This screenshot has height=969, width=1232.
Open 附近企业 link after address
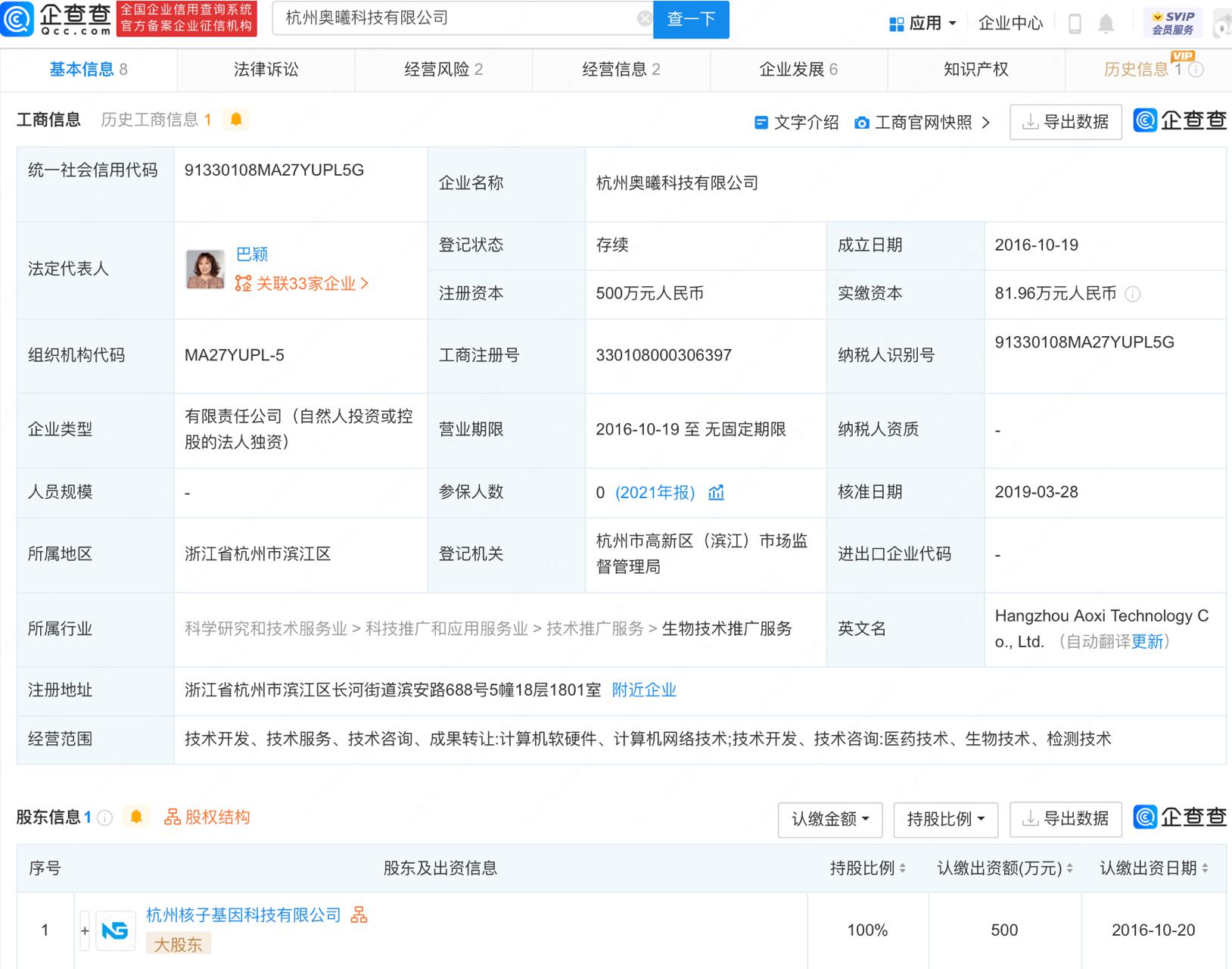[x=644, y=690]
